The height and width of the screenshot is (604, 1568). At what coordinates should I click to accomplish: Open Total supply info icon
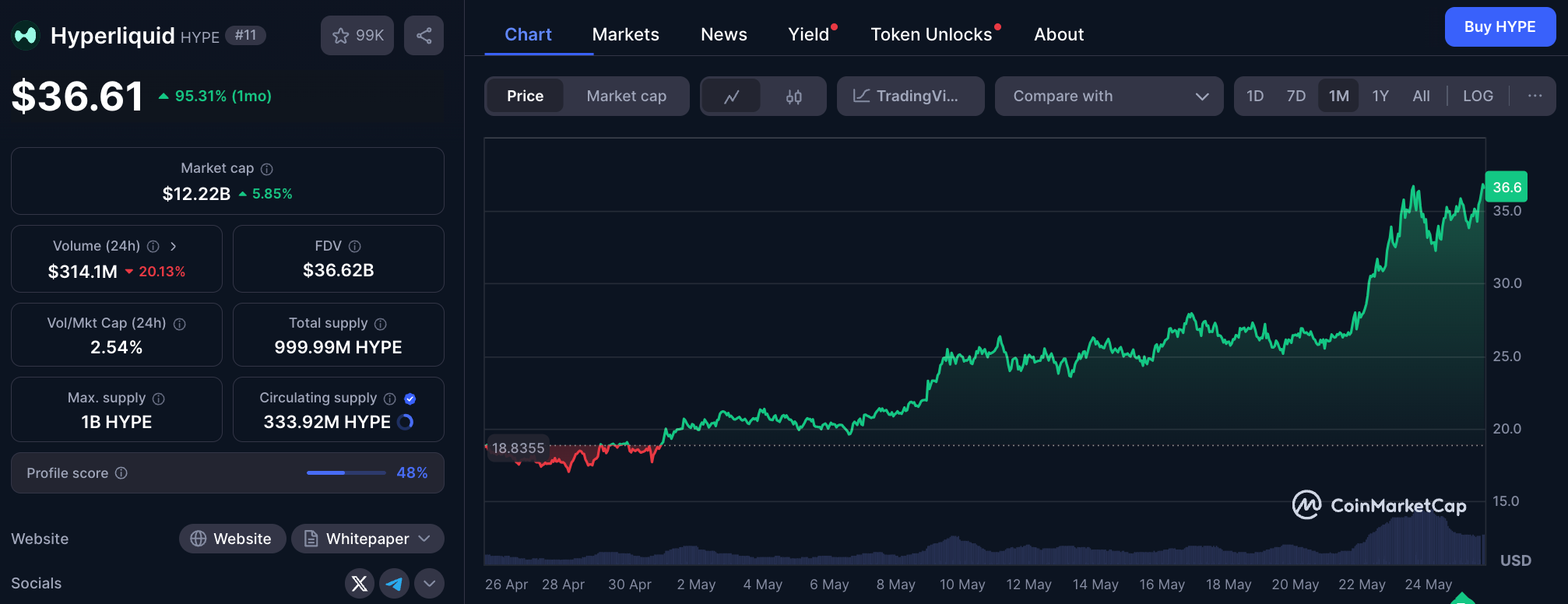click(x=381, y=324)
